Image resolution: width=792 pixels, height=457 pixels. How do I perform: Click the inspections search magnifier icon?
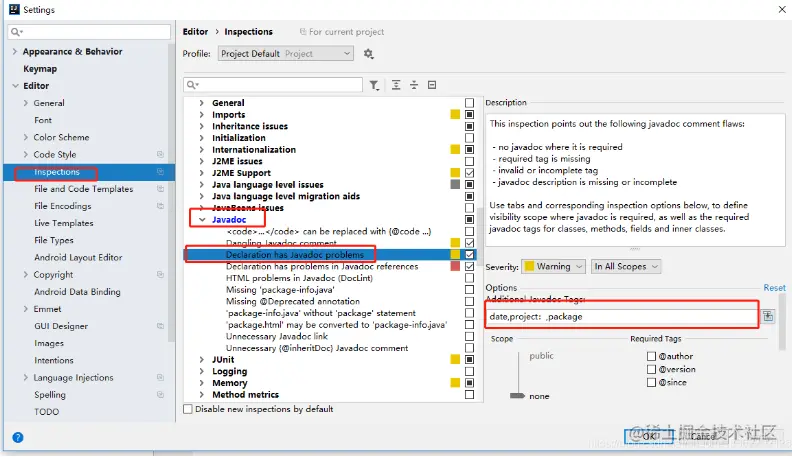[192, 85]
